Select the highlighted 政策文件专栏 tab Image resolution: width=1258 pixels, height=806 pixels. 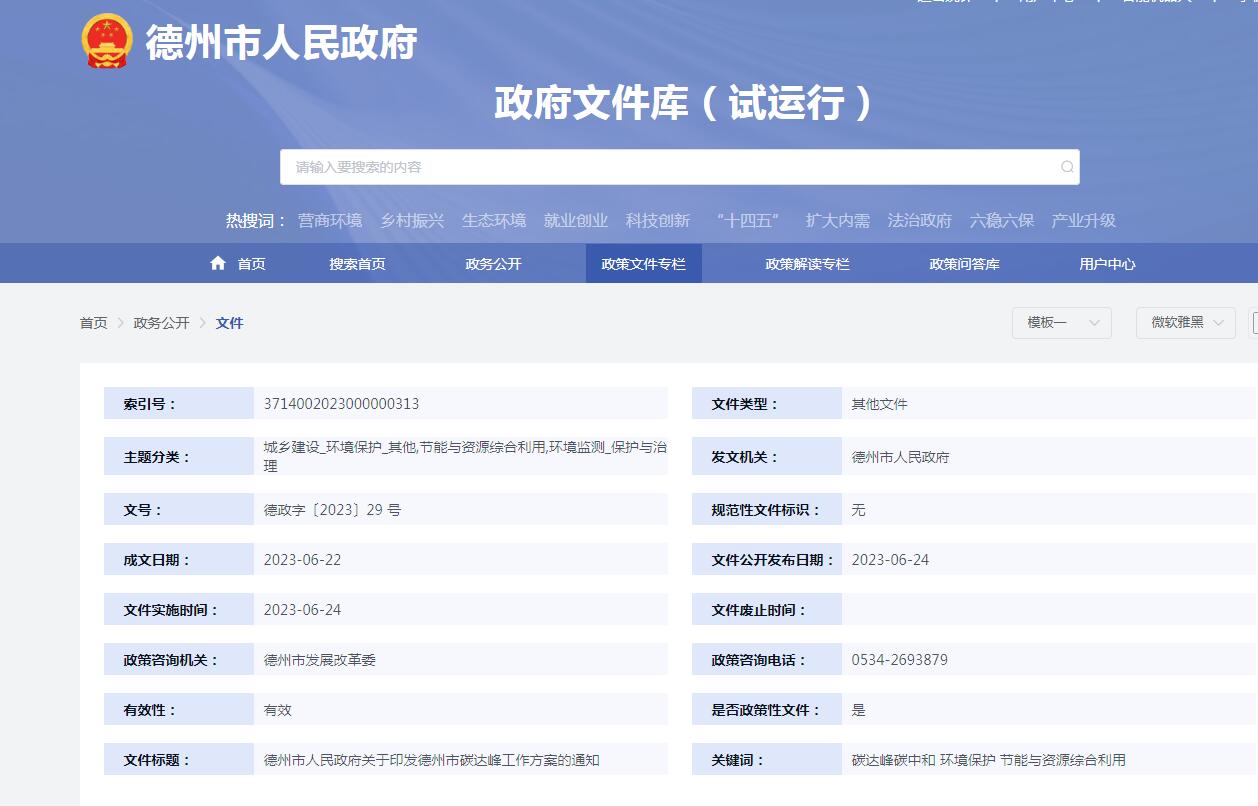pos(643,263)
